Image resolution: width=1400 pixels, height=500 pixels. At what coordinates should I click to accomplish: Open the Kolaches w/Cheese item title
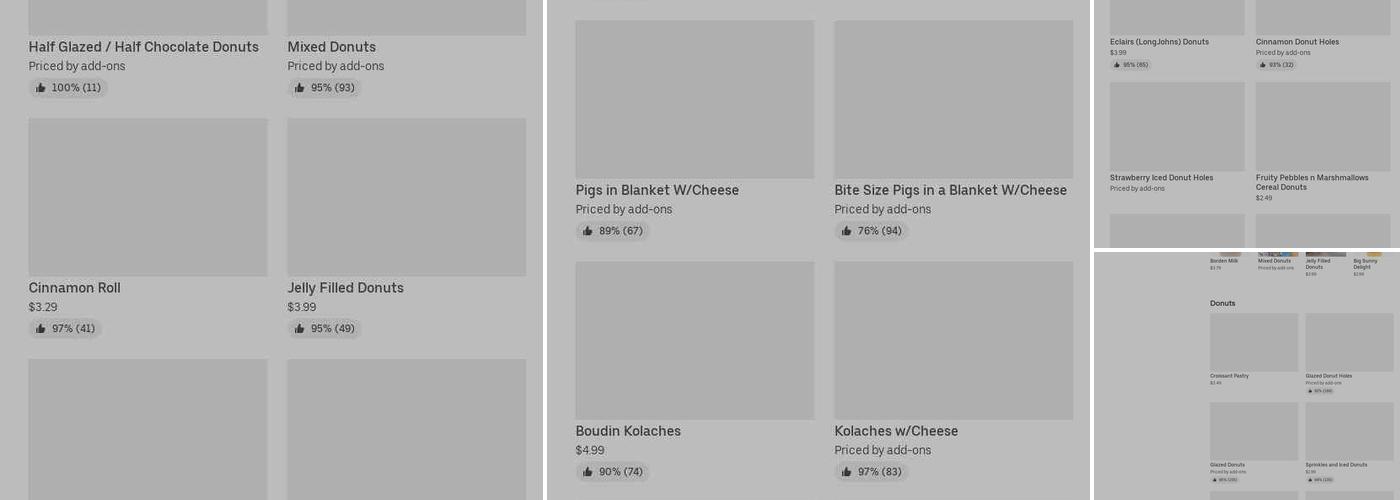pos(896,431)
